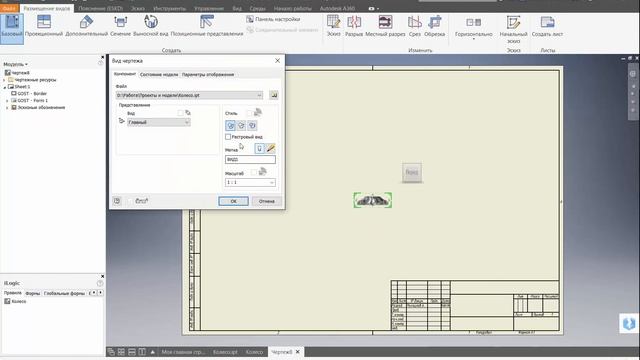Open the Инструменты ribbon tab
Viewport: 640px width, 360px height.
click(x=169, y=8)
